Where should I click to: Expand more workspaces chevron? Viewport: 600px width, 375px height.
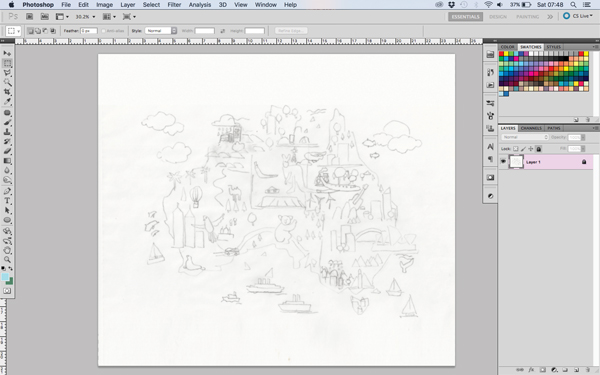tap(550, 16)
